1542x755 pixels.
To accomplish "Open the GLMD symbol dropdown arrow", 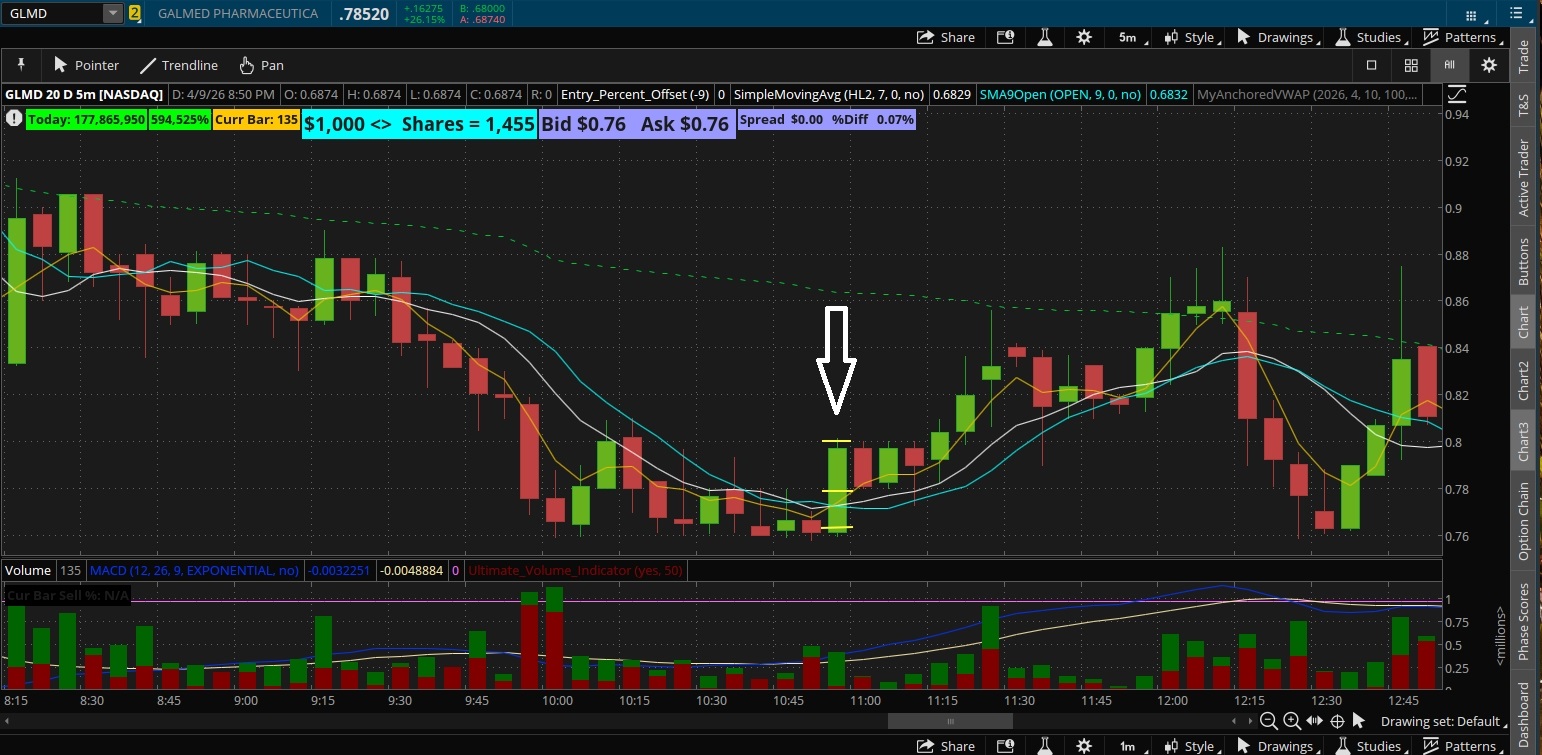I will 113,13.
